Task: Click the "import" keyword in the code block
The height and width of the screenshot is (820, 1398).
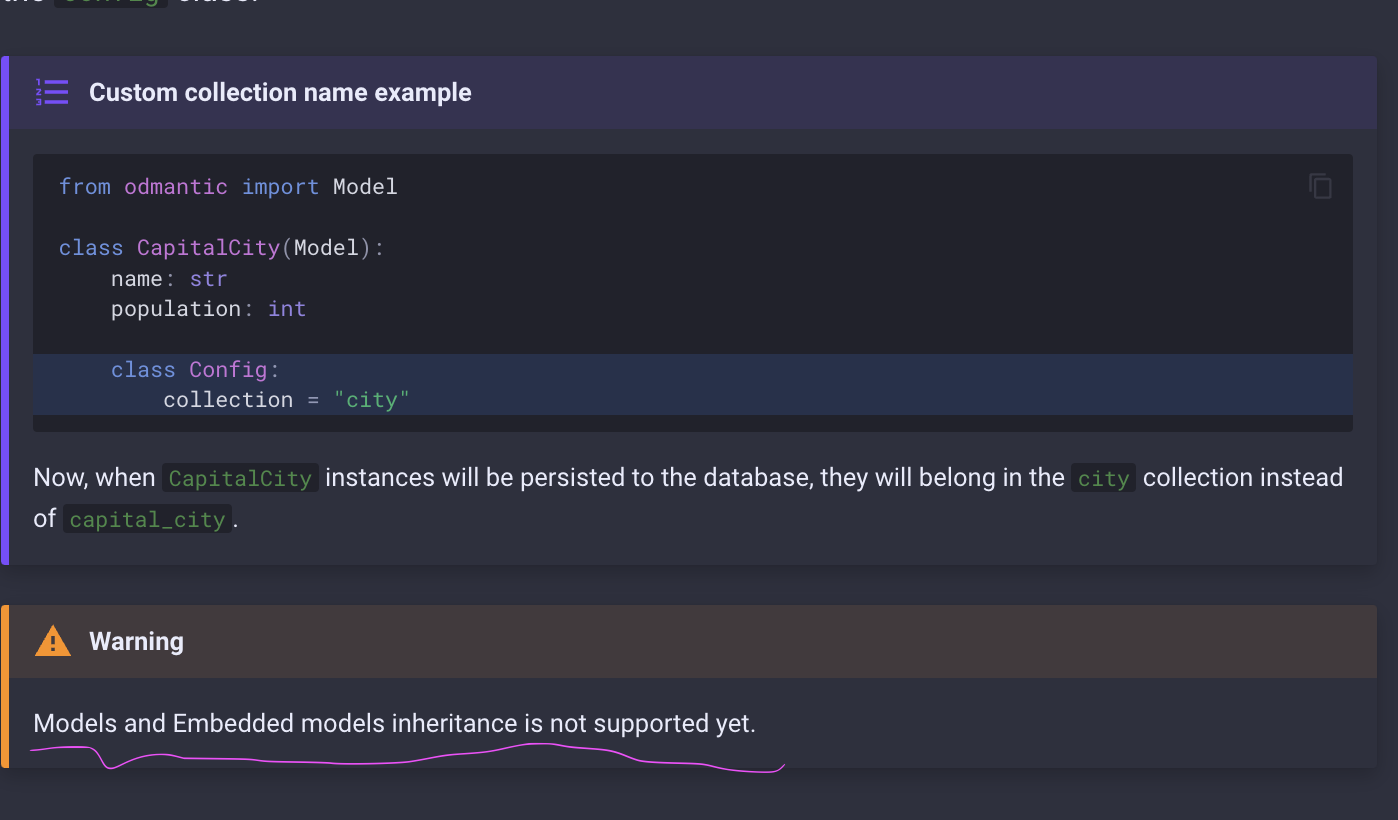Action: tap(280, 186)
